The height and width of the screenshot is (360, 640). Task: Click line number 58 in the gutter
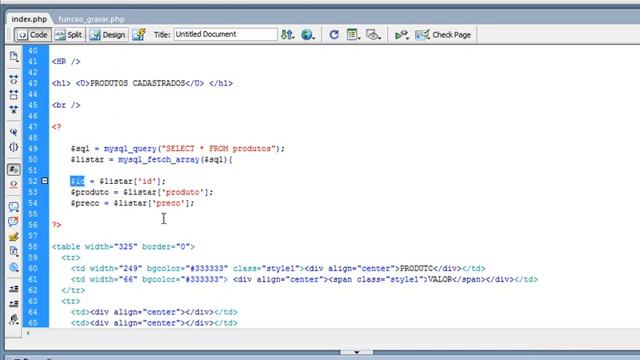[33, 247]
